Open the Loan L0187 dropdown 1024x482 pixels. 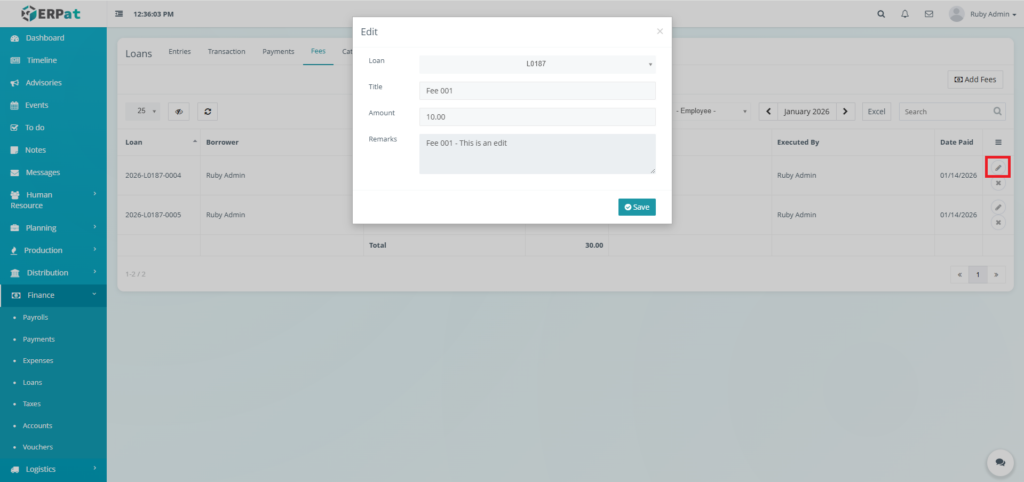(x=537, y=64)
